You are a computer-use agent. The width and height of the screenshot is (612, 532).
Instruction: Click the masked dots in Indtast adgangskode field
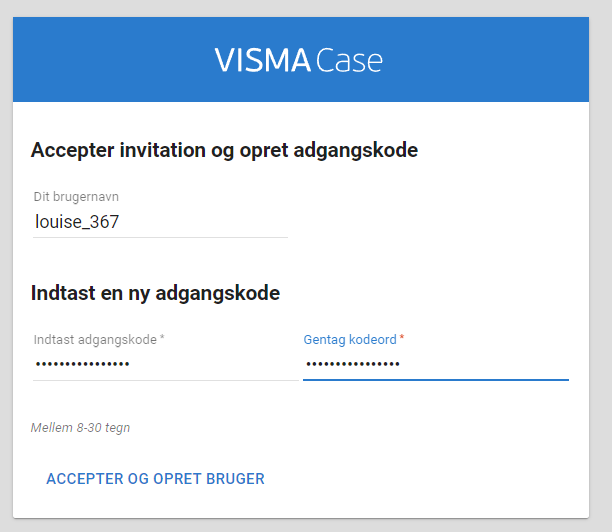tap(82, 365)
